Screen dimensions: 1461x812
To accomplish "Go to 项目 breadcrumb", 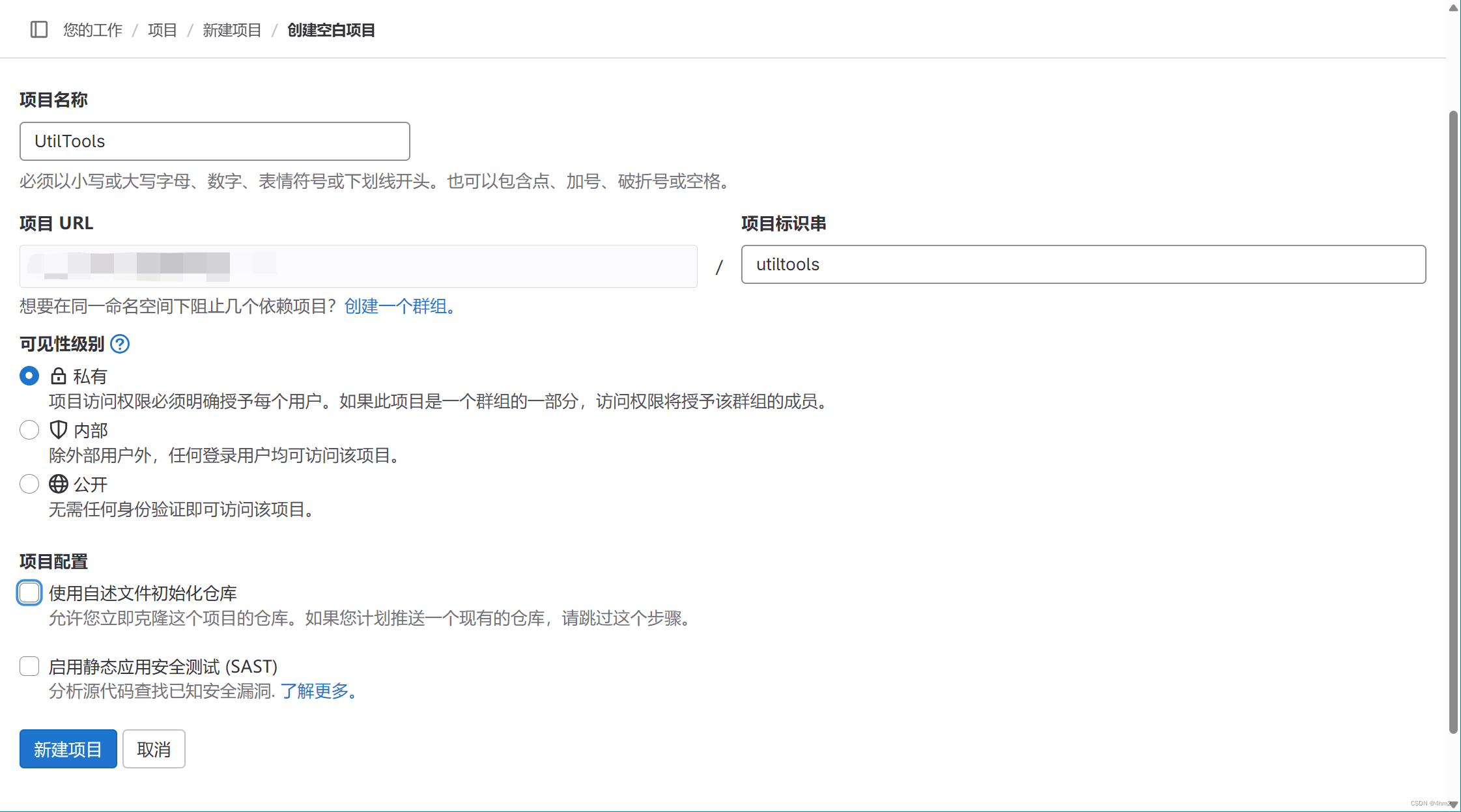I will click(x=162, y=30).
